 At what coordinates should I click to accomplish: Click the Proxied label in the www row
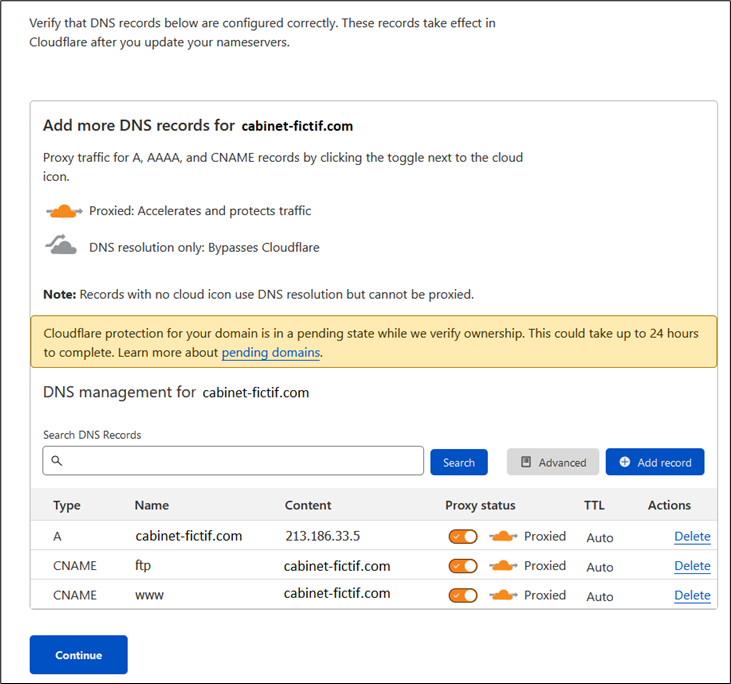[545, 595]
